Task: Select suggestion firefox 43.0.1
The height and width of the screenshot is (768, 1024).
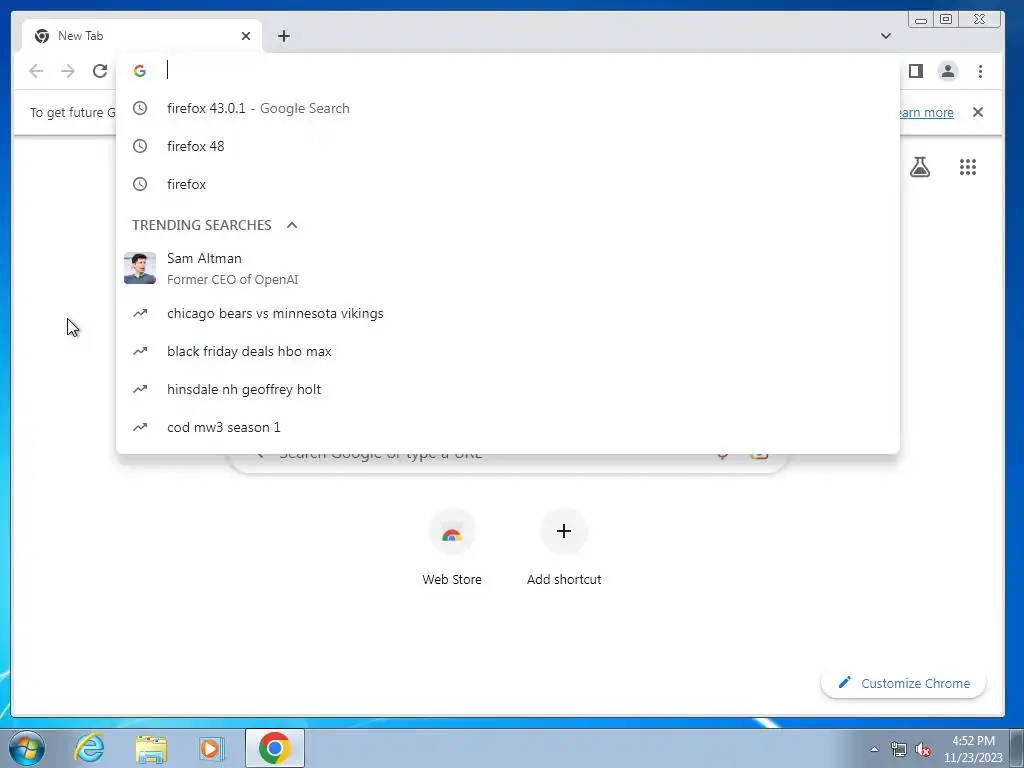Action: point(507,108)
